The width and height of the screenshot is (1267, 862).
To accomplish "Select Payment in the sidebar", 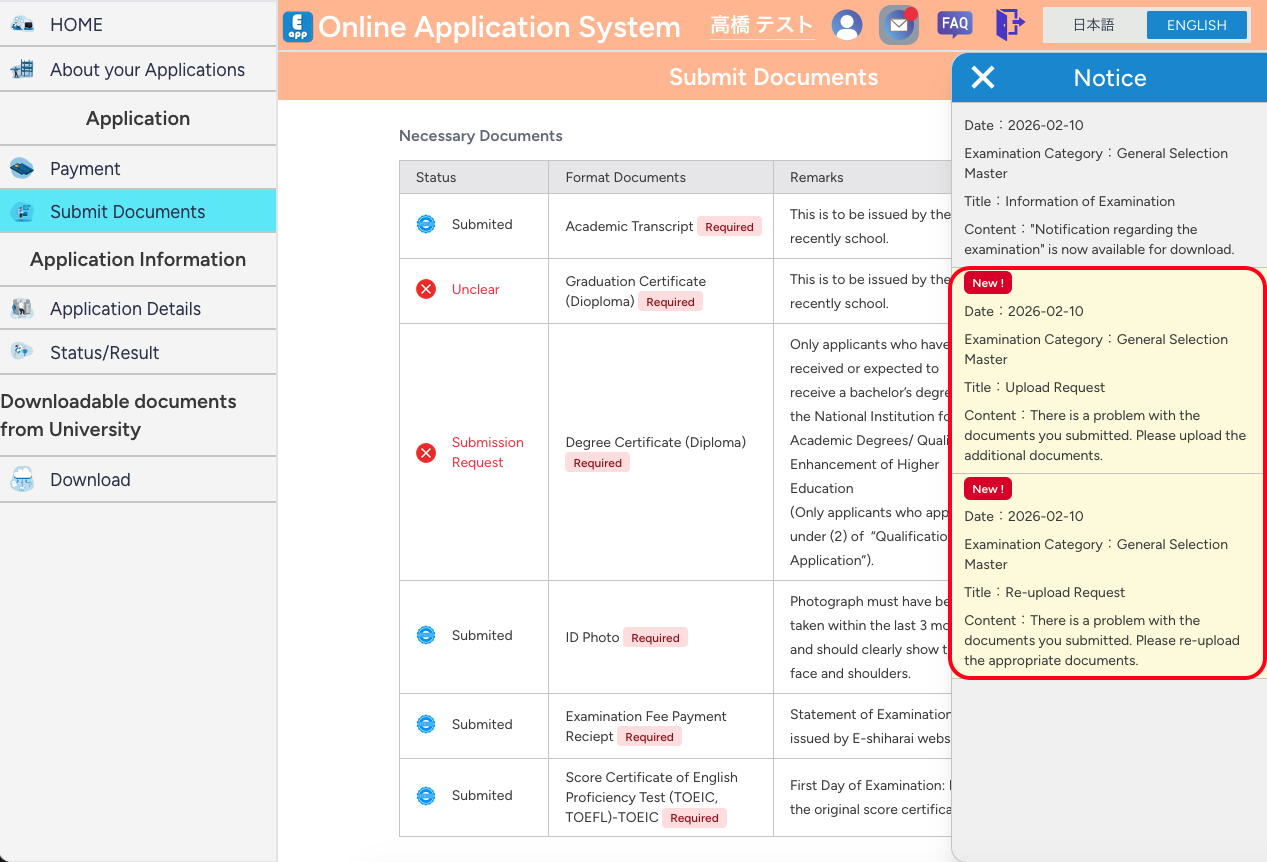I will tap(85, 169).
